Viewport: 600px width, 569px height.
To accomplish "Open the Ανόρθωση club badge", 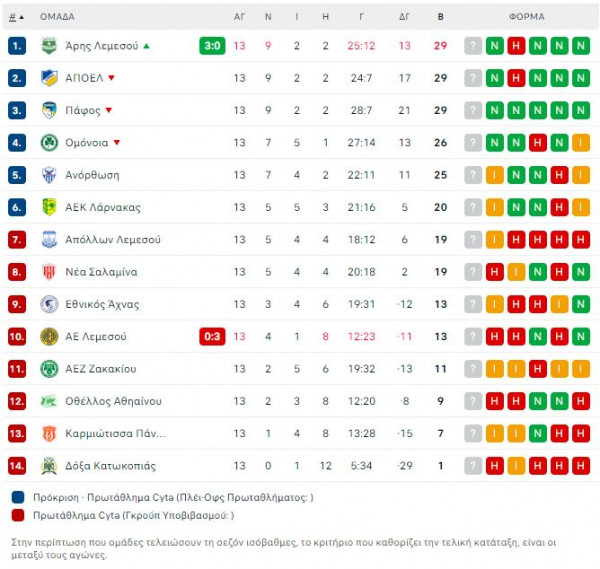I will pos(49,175).
